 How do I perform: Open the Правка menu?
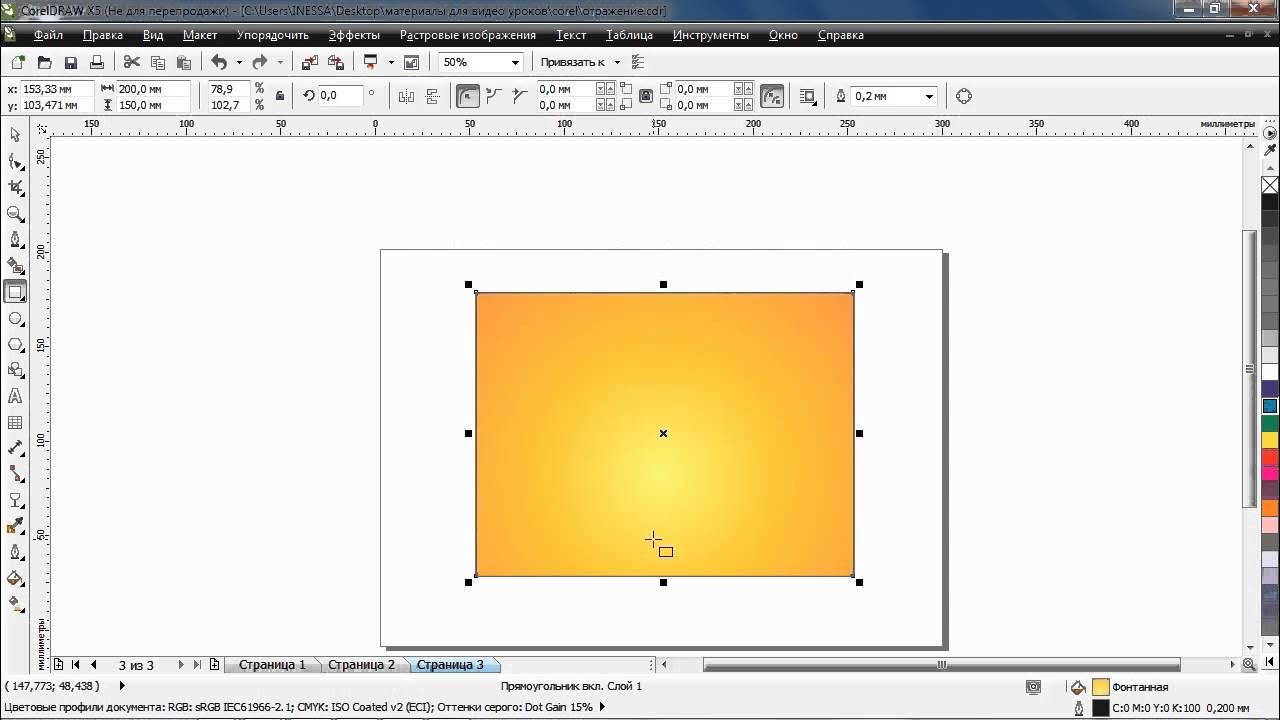point(103,34)
